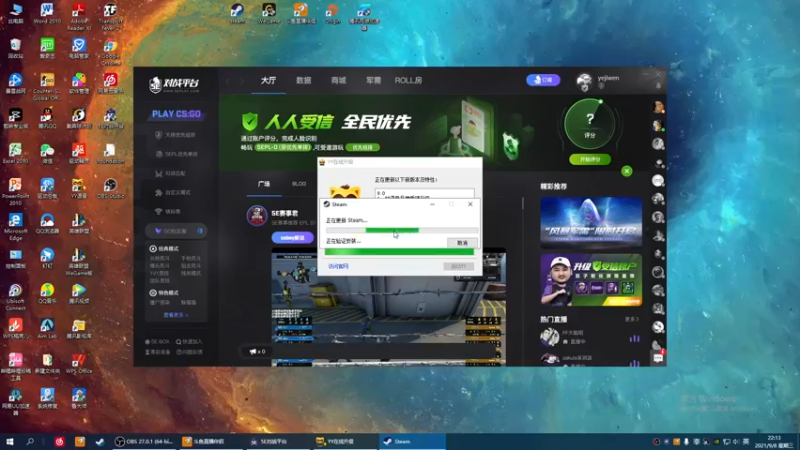Click blue 订阅 button in header
This screenshot has width=800, height=450.
point(543,80)
